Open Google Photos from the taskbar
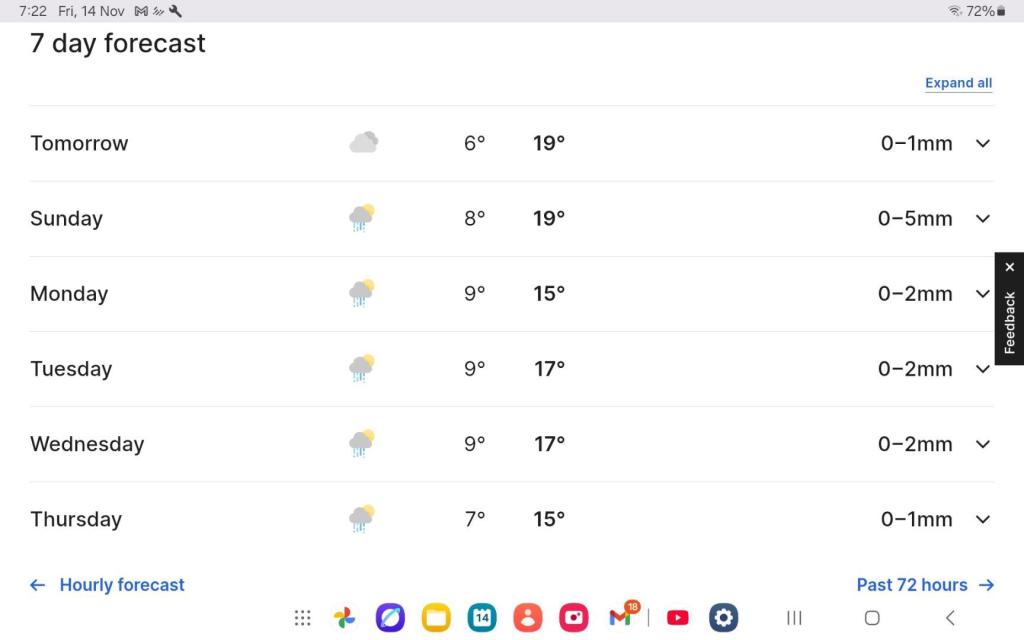The height and width of the screenshot is (640, 1024). pyautogui.click(x=344, y=618)
